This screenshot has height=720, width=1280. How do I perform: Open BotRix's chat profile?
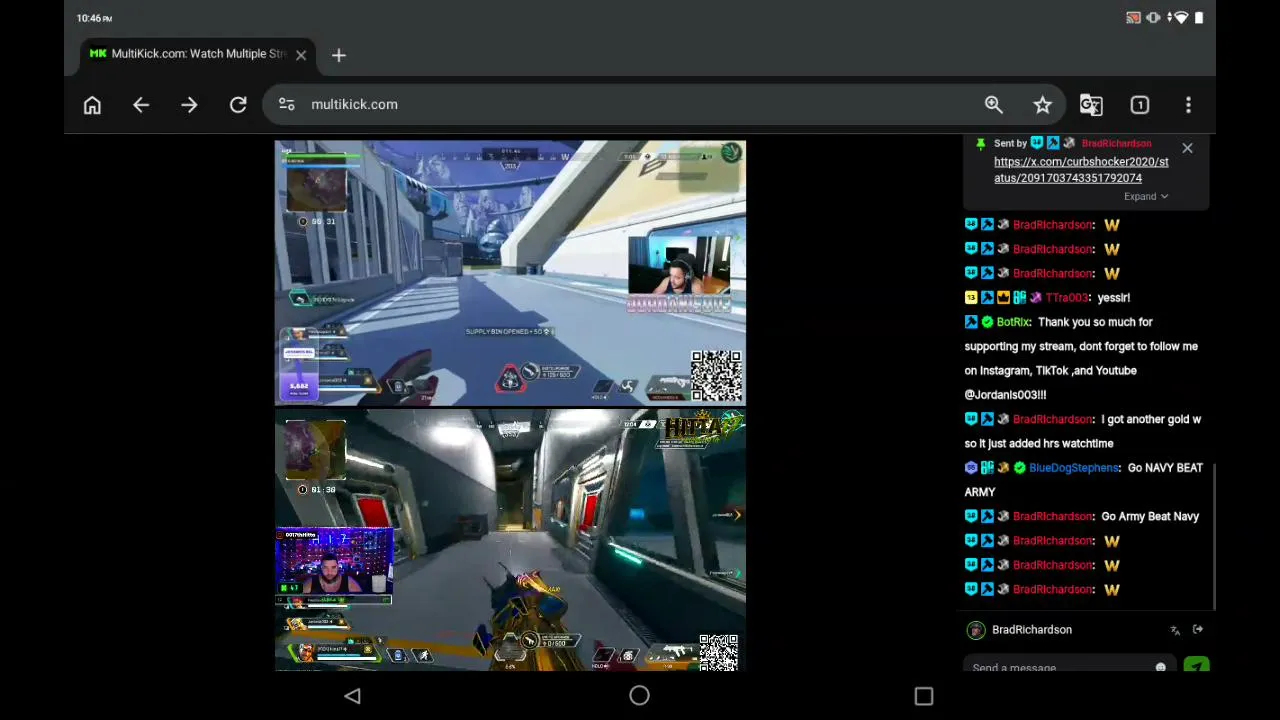pyautogui.click(x=1013, y=322)
